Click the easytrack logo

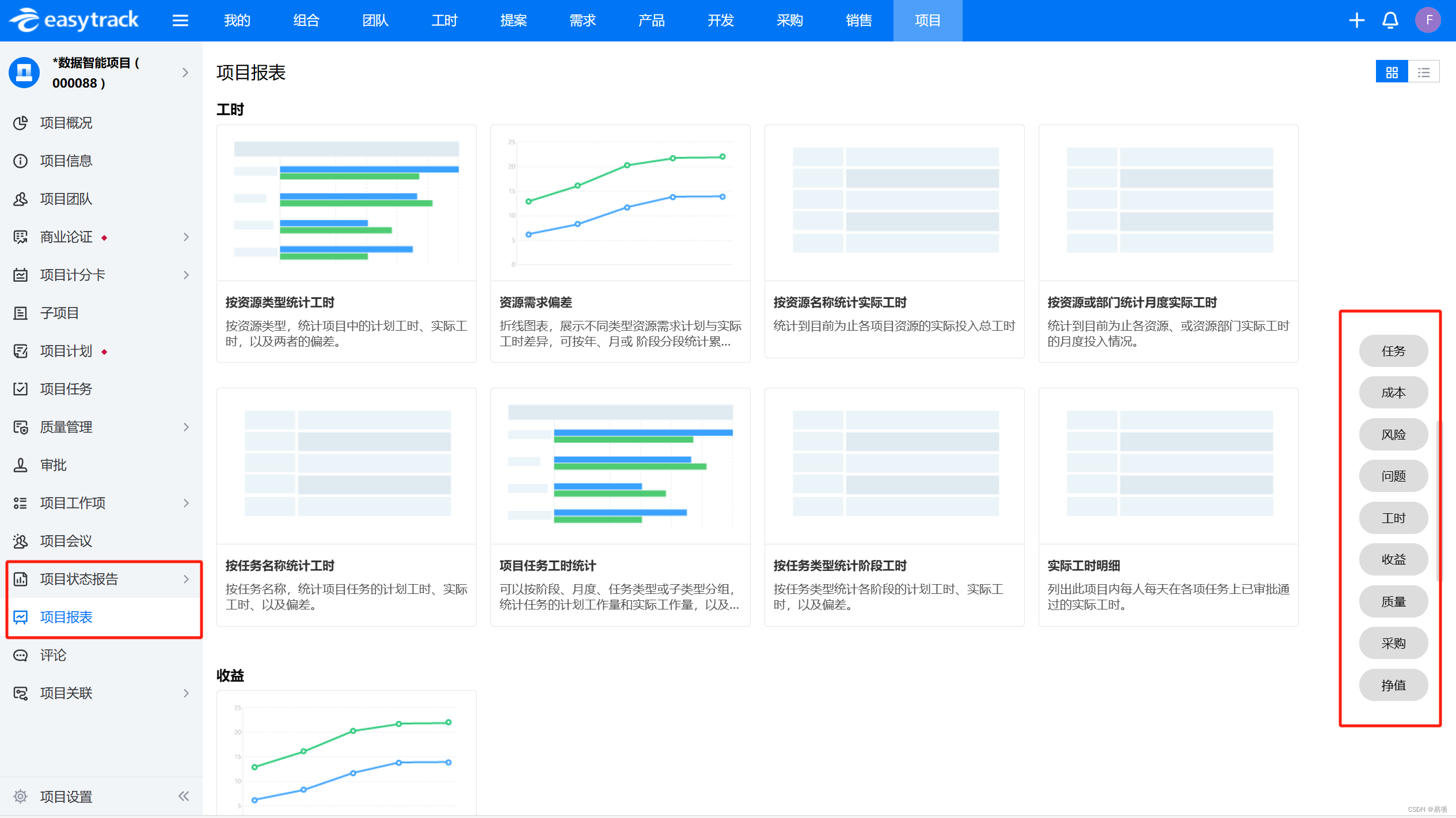coord(74,20)
